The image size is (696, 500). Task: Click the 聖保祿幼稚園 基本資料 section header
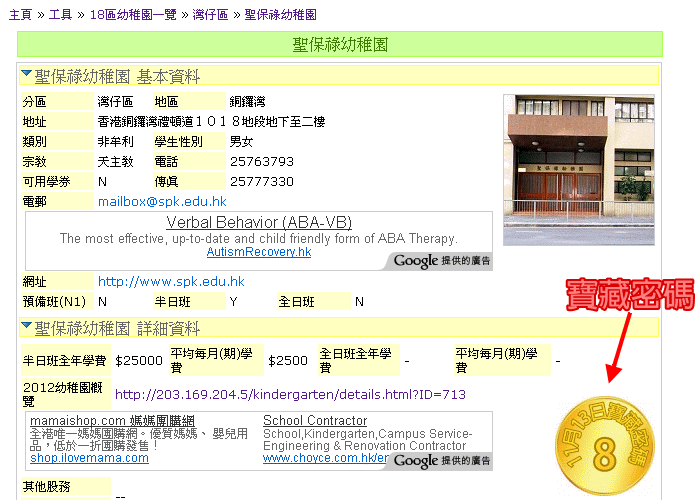point(339,76)
